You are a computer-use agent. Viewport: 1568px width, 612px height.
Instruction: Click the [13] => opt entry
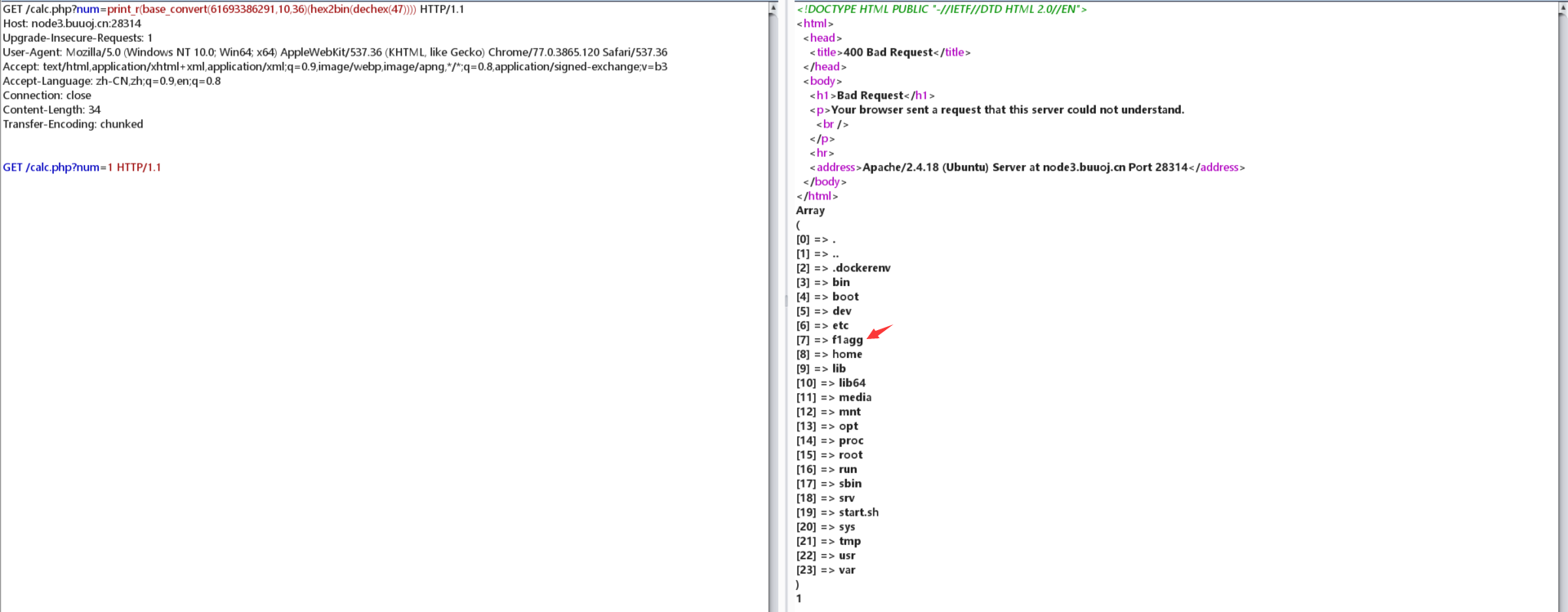pyautogui.click(x=827, y=427)
